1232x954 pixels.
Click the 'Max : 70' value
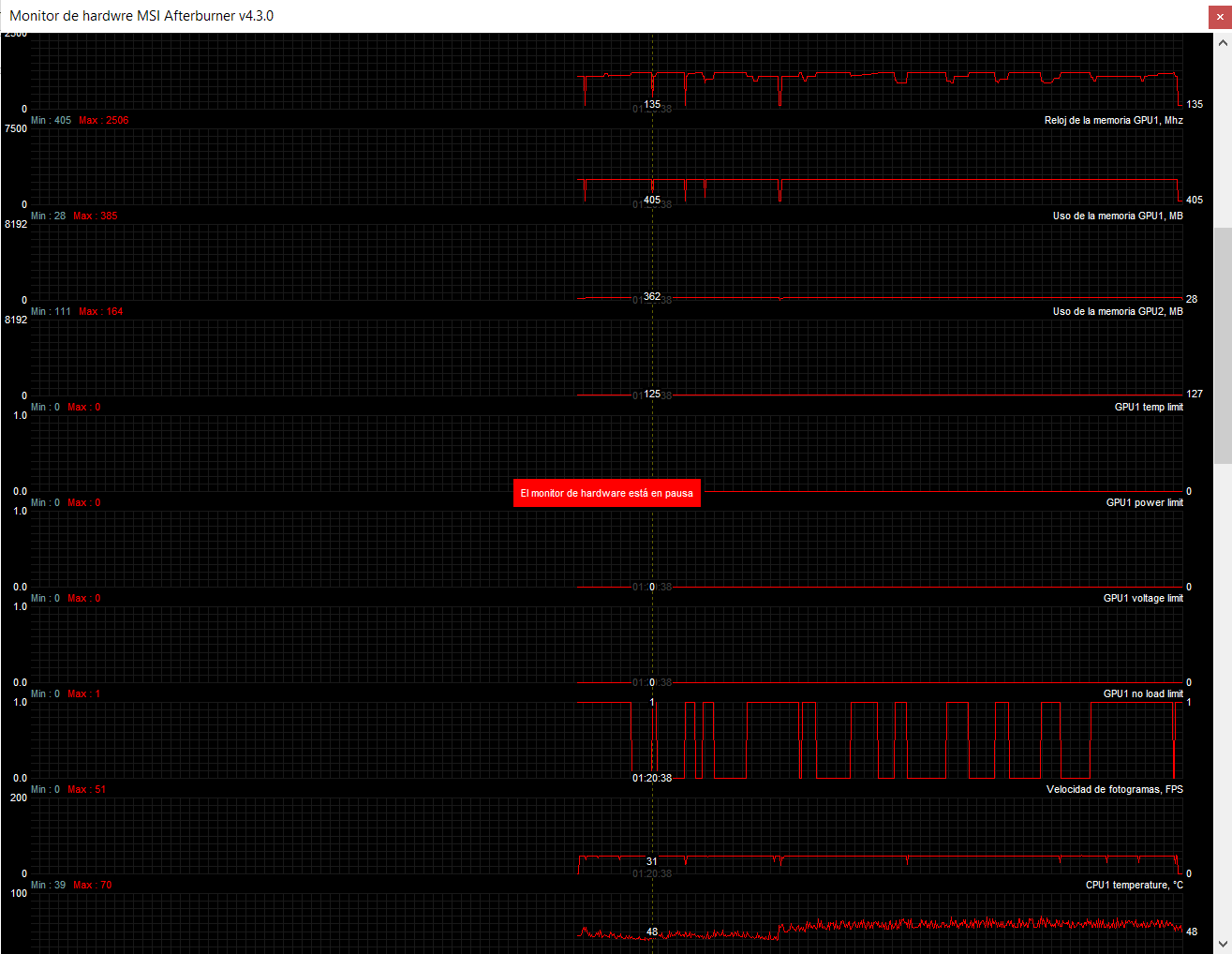93,885
